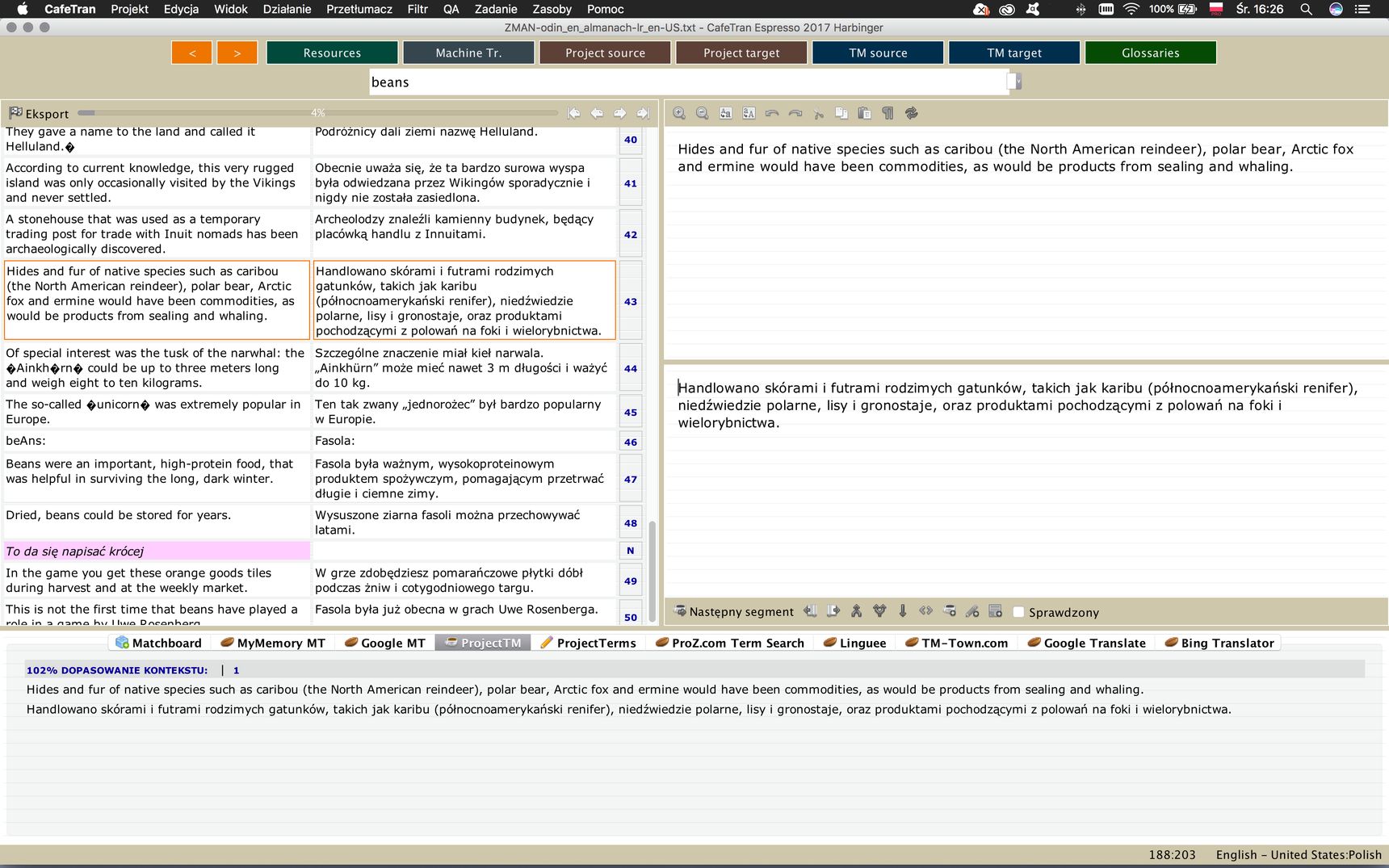This screenshot has width=1389, height=868.
Task: Open macOS Spotlight search icon
Action: coord(1306,9)
